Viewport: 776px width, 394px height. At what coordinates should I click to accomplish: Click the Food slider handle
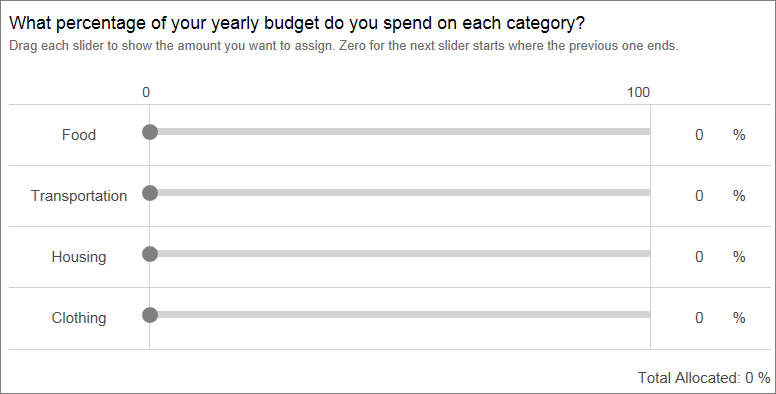(x=150, y=132)
